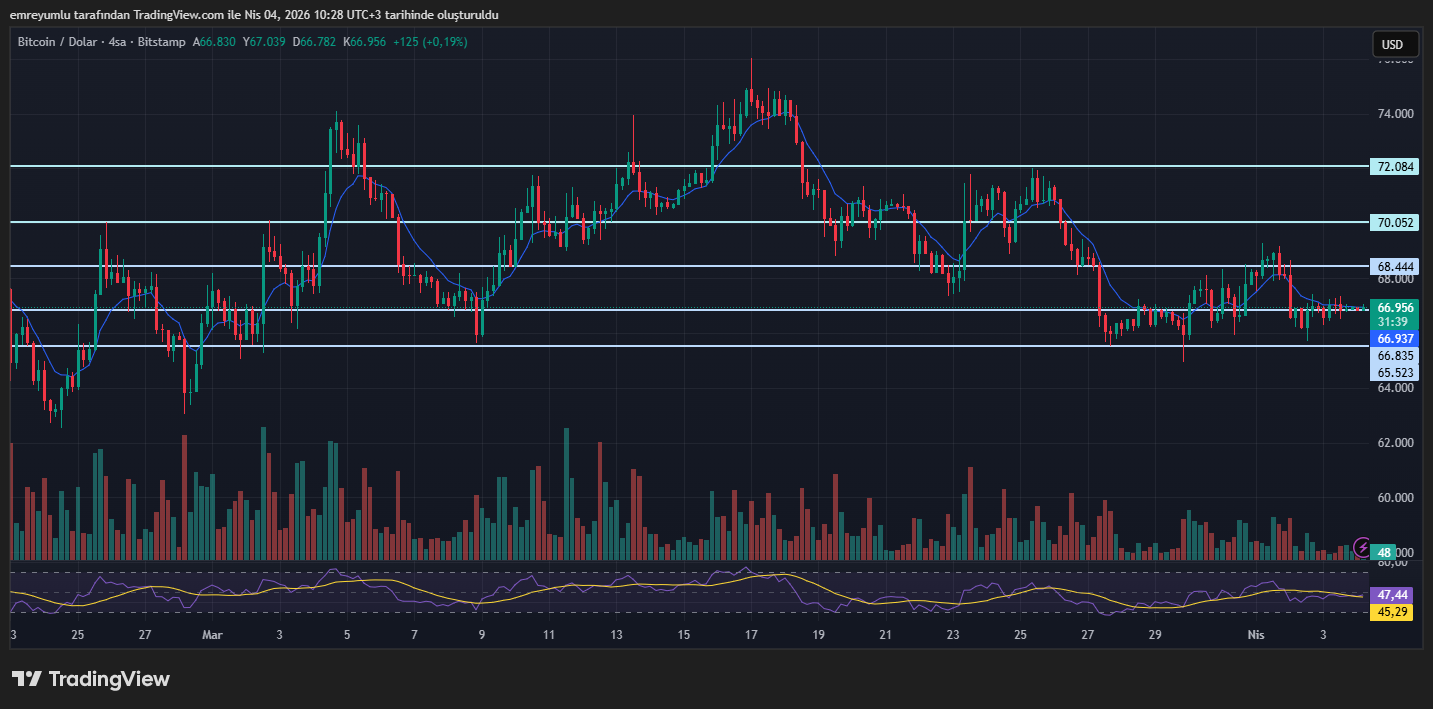Click the blue 66.937 price label
The height and width of the screenshot is (709, 1433).
click(x=1393, y=339)
